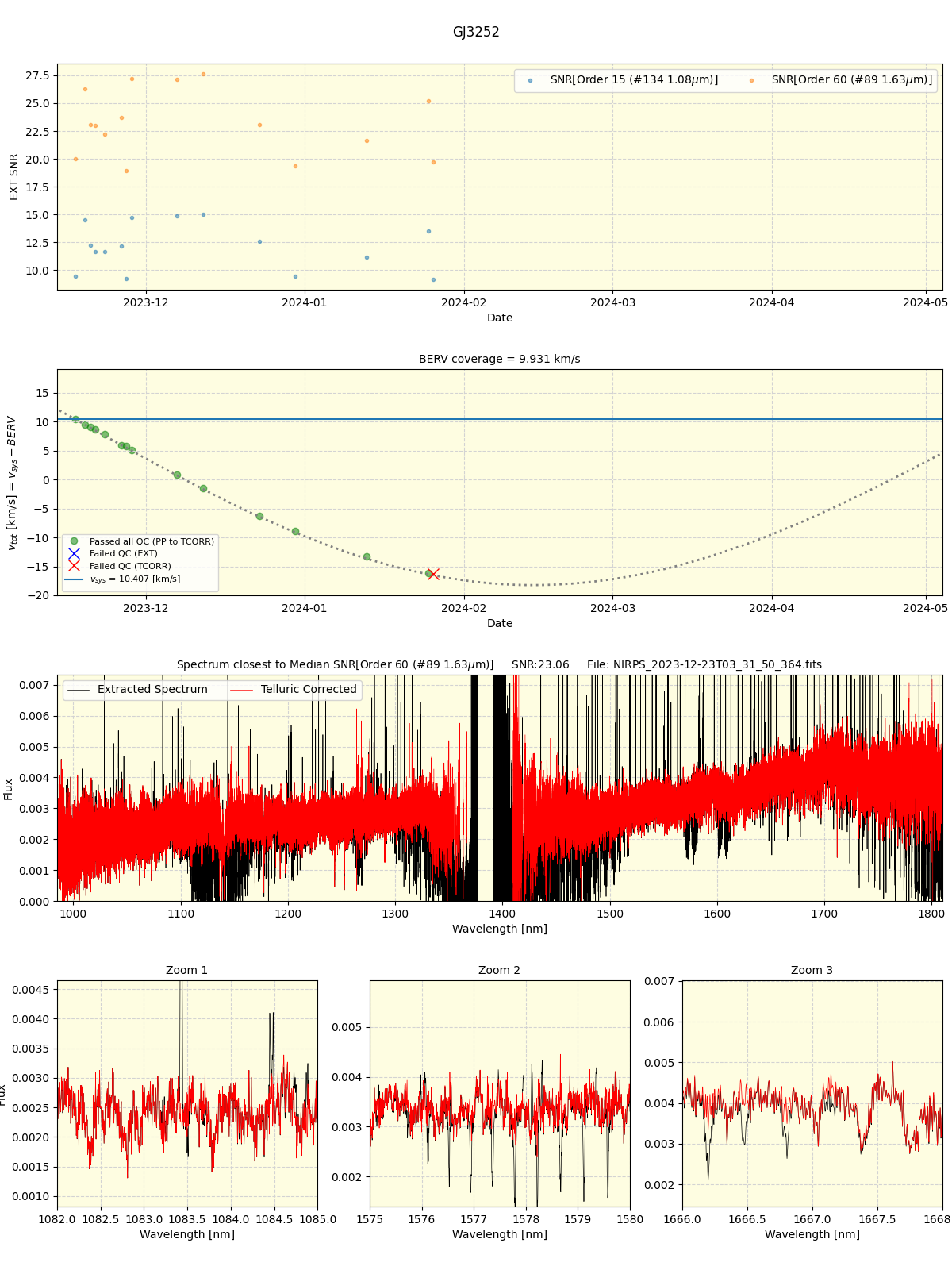Image resolution: width=952 pixels, height=1270 pixels.
Task: Click the Passed all QC legend entry
Action: click(141, 541)
